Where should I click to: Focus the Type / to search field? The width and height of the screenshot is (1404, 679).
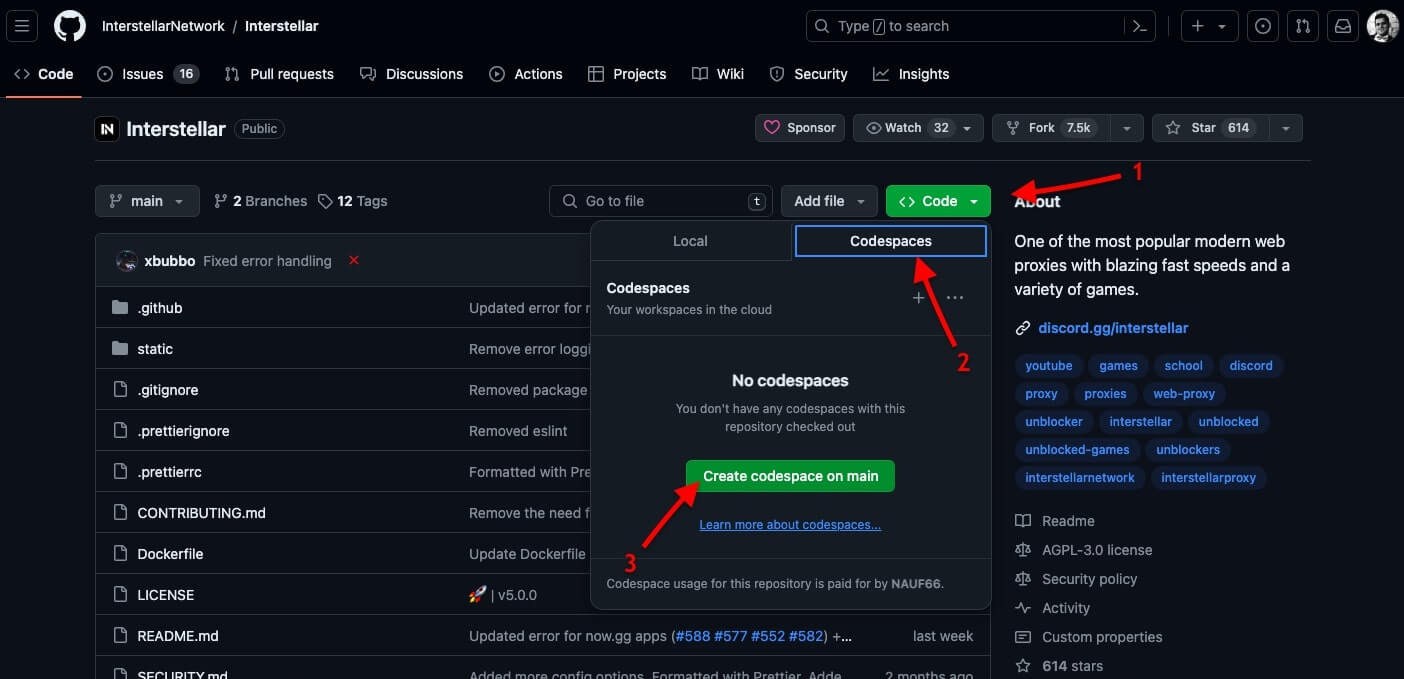tap(981, 26)
